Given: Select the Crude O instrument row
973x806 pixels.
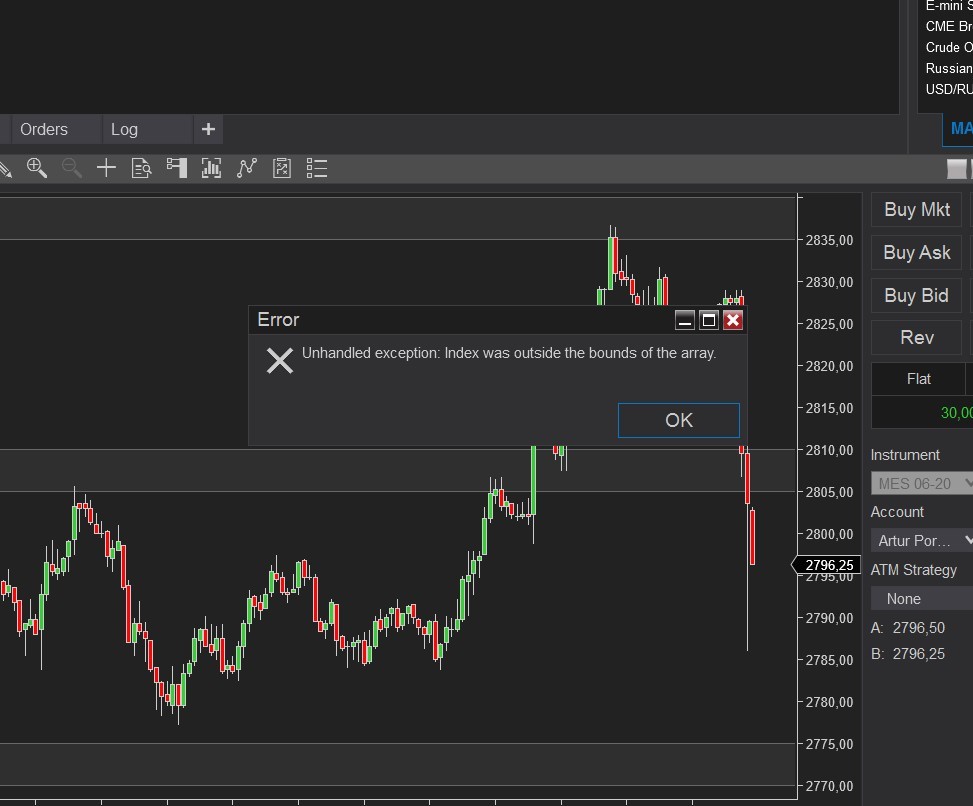Looking at the screenshot, I should click(949, 47).
